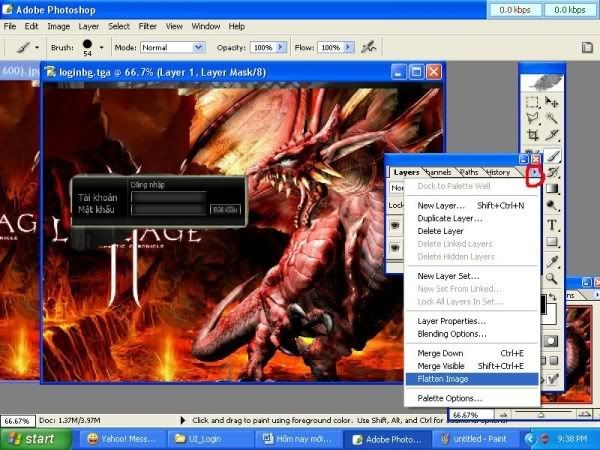This screenshot has width=600, height=450.
Task: Choose New Layer Set…
Action: (472, 276)
